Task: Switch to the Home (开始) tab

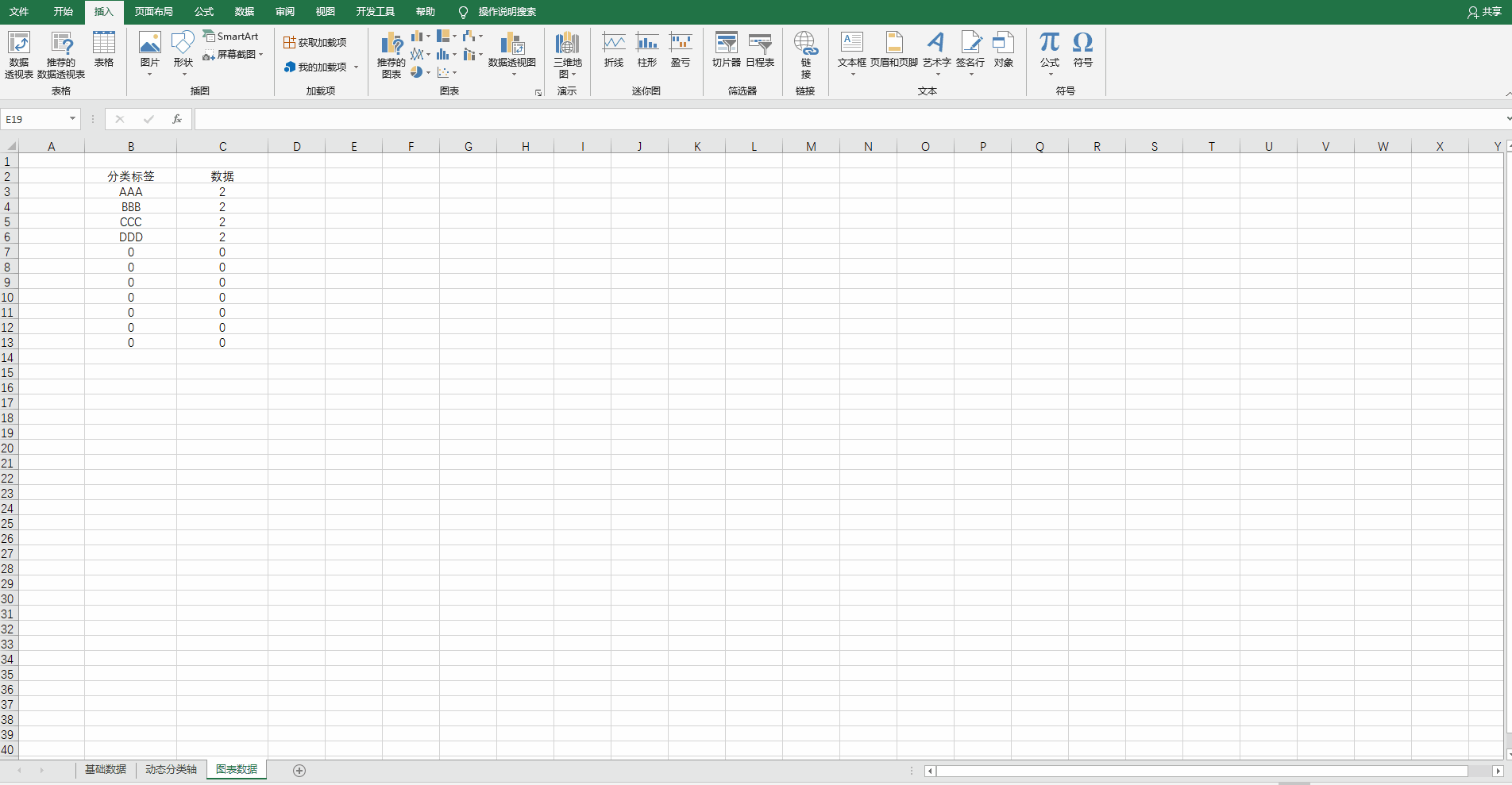Action: [x=64, y=12]
